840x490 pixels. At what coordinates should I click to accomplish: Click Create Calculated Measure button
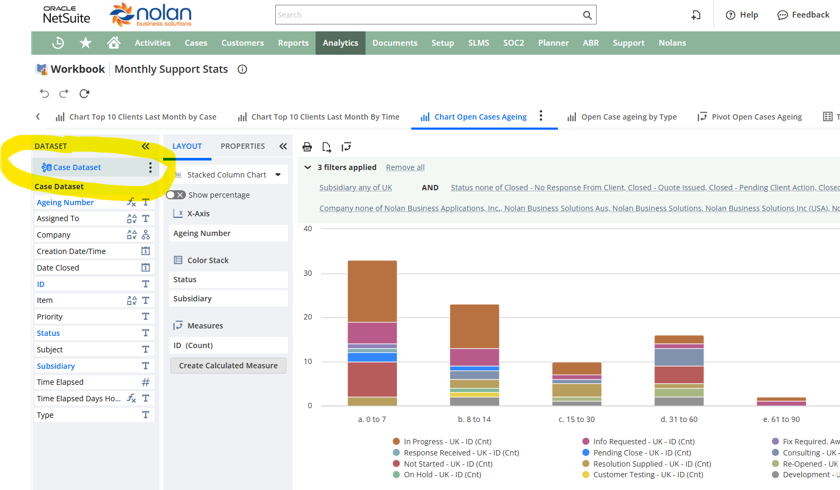coord(228,366)
